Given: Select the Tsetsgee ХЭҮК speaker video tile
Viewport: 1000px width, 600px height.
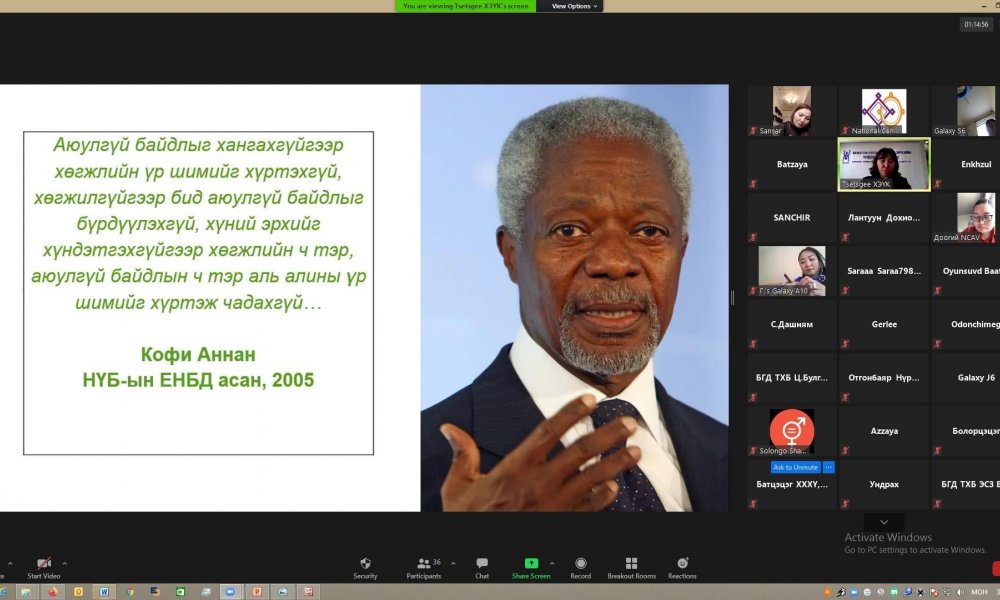Looking at the screenshot, I should point(884,165).
